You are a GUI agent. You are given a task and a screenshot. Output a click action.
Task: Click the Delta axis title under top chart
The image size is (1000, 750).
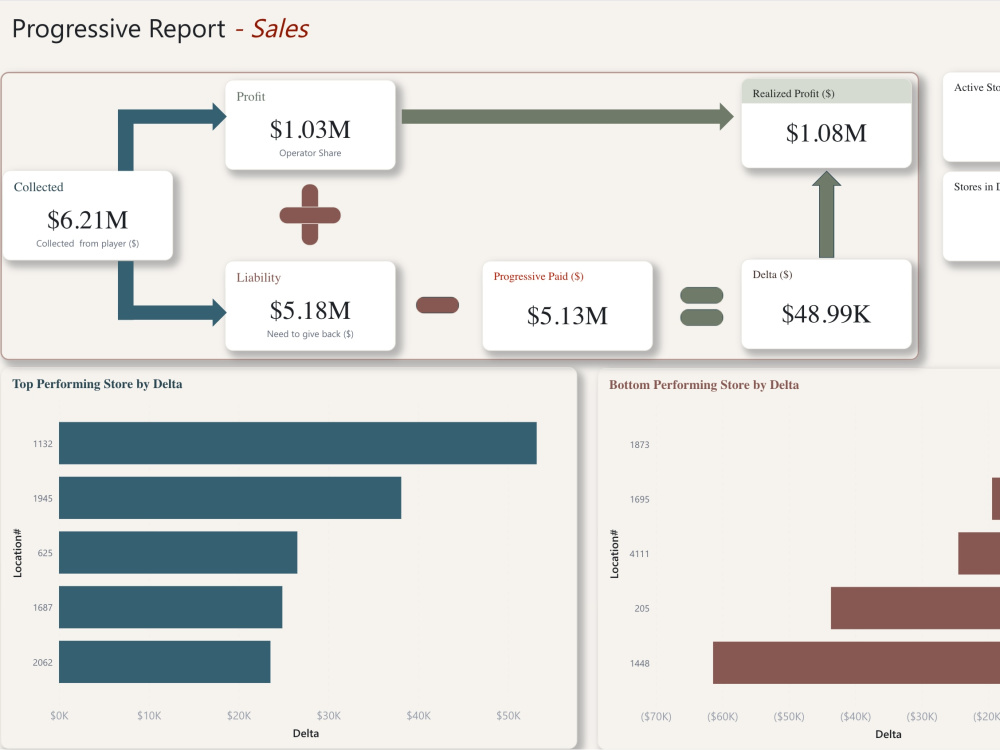(x=305, y=733)
